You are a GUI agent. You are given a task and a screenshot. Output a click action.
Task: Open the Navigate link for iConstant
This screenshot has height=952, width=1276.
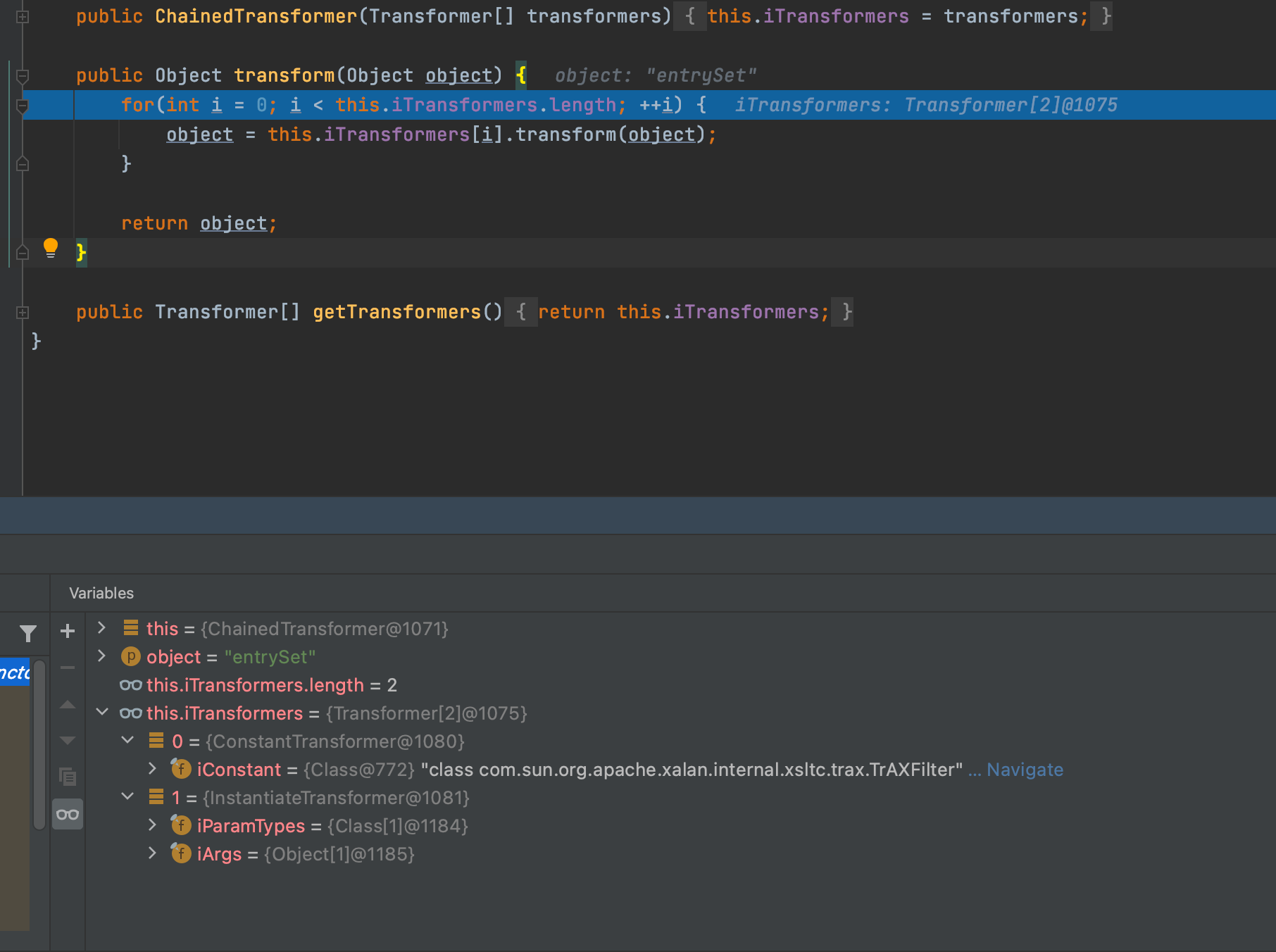[x=1025, y=770]
